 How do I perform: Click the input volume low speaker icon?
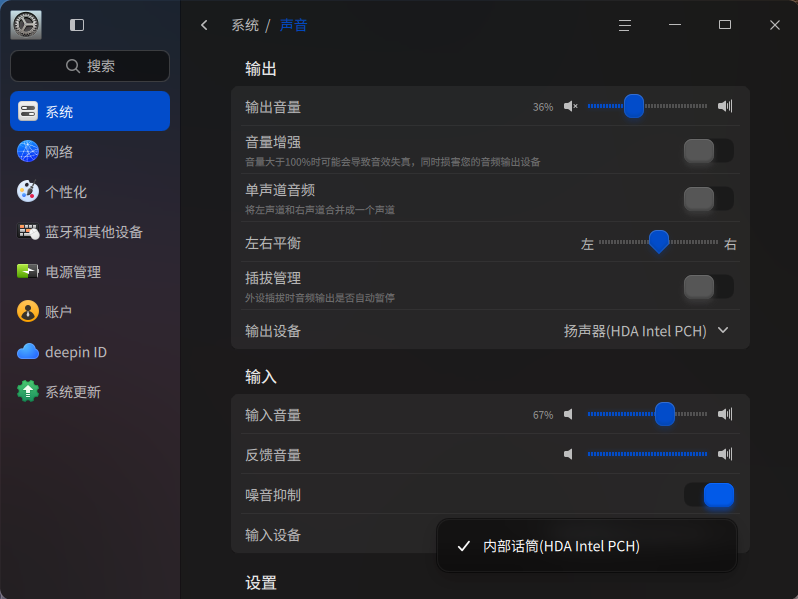pyautogui.click(x=568, y=414)
